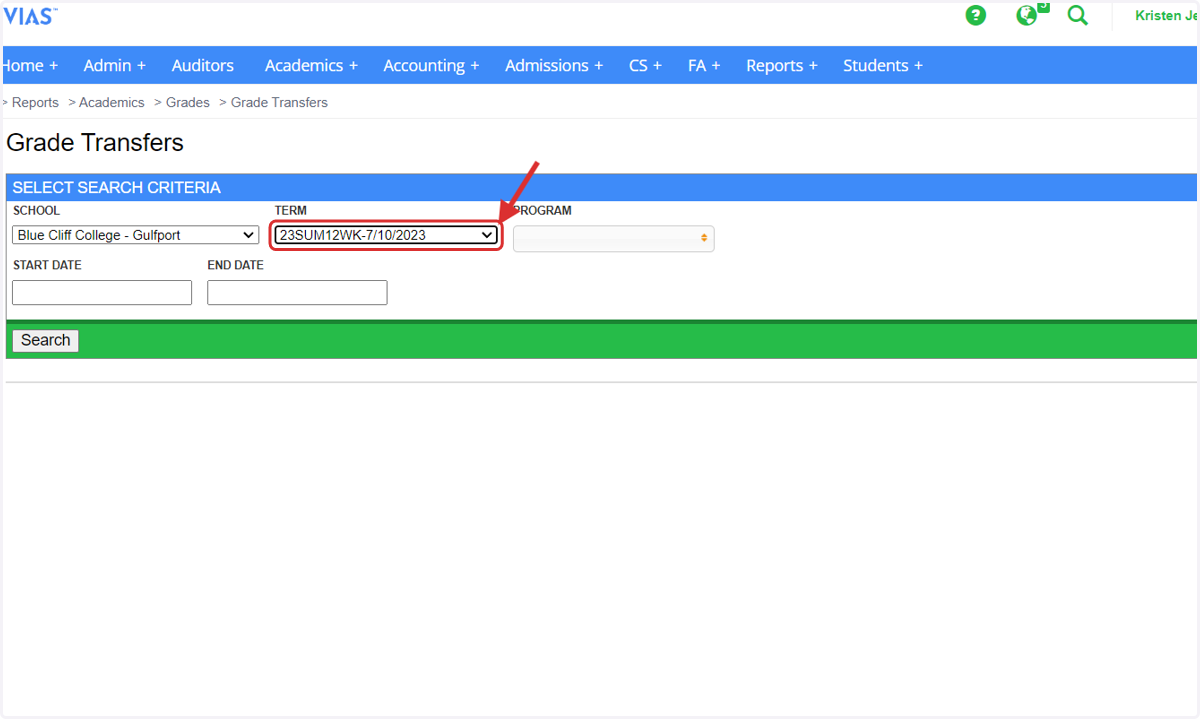1200x719 pixels.
Task: Click the START DATE field label
Action: pos(47,265)
